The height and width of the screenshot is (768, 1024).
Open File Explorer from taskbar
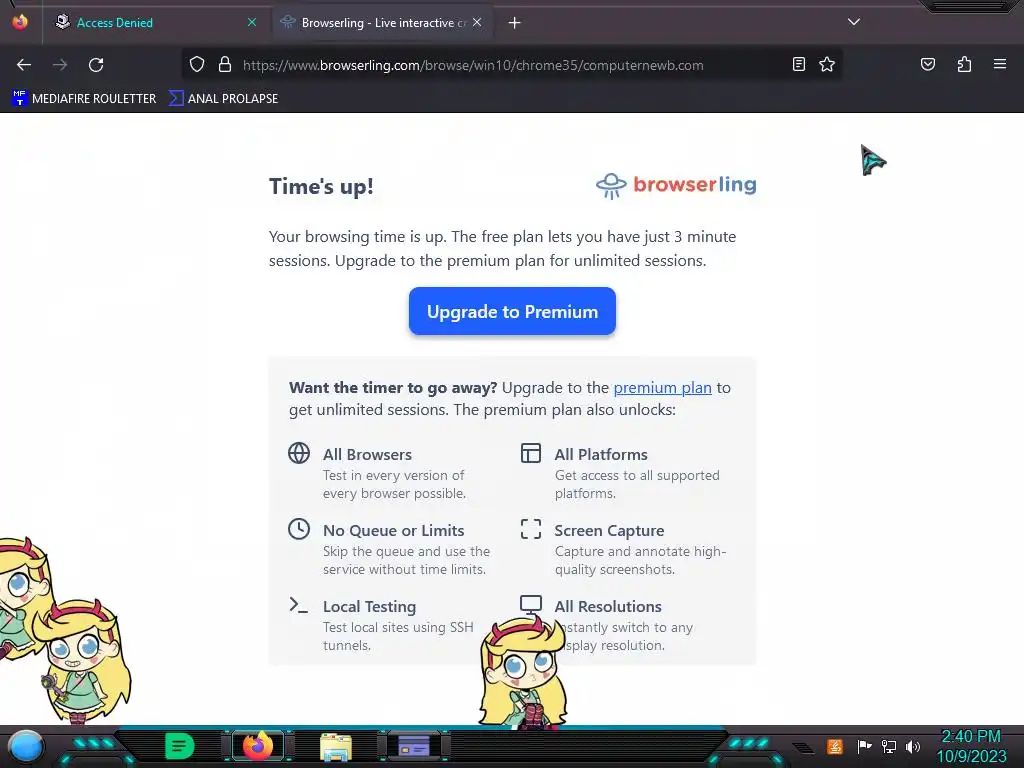click(x=336, y=747)
